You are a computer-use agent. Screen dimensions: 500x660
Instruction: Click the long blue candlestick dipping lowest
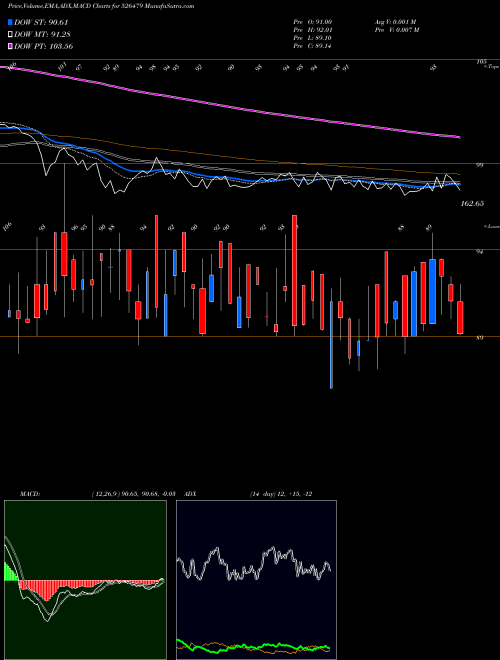(331, 344)
